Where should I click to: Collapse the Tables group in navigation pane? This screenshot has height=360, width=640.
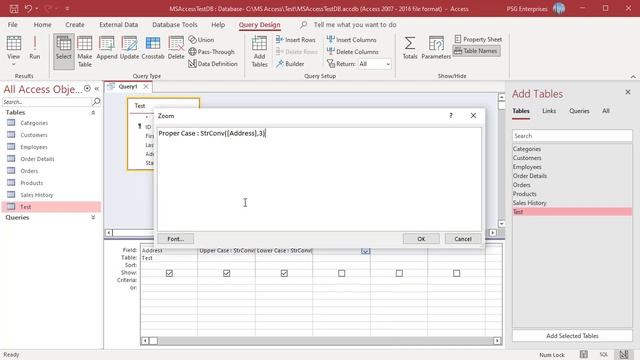(x=93, y=113)
